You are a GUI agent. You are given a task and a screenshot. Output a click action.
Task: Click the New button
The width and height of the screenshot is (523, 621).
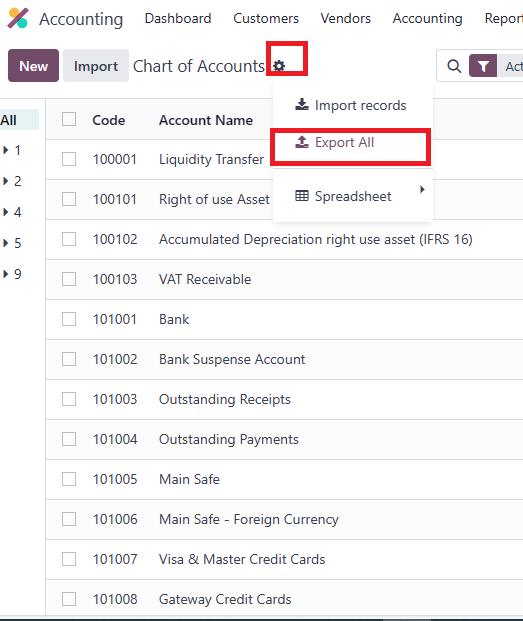[x=34, y=66]
